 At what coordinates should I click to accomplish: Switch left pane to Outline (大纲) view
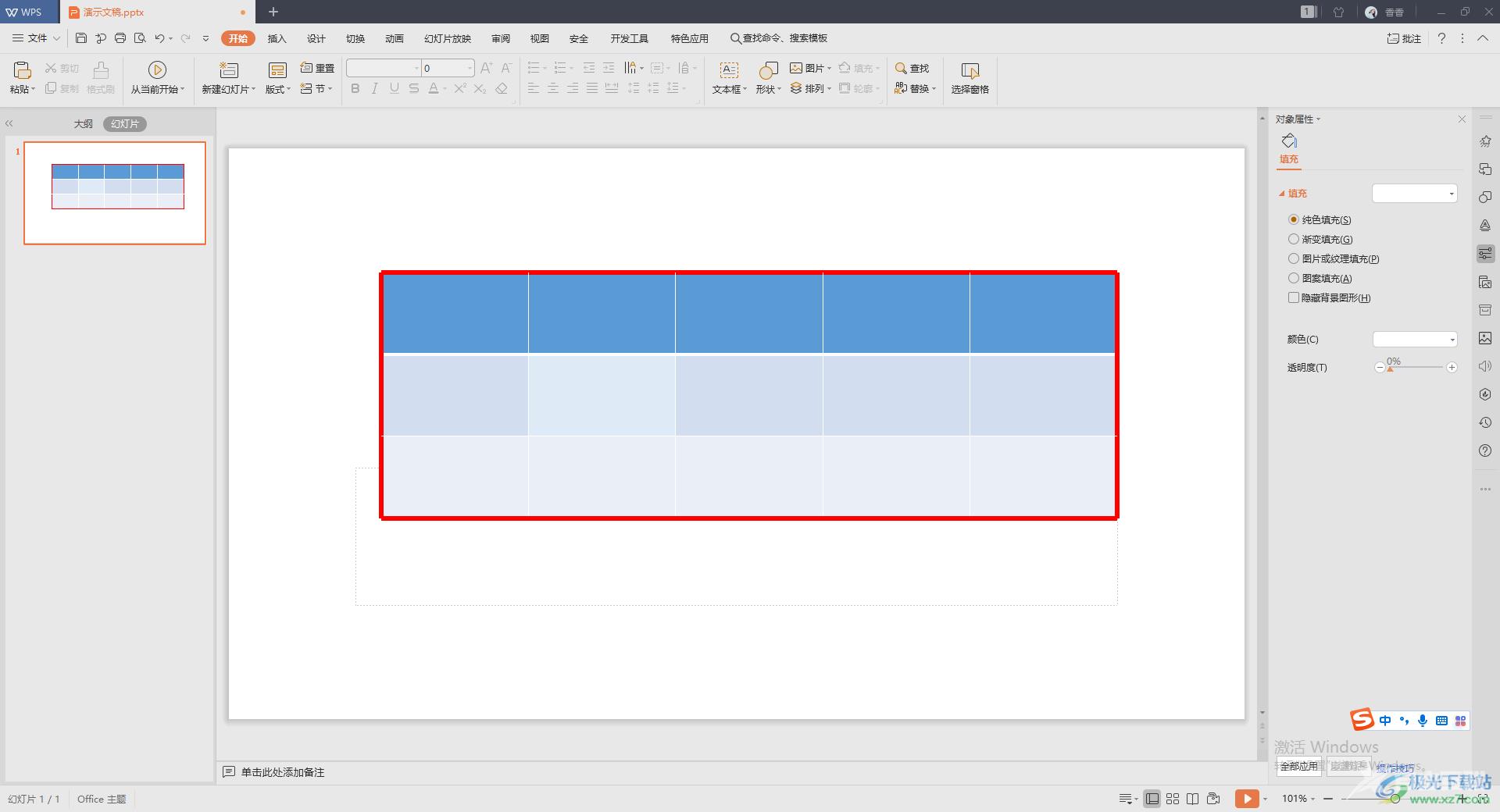coord(84,124)
